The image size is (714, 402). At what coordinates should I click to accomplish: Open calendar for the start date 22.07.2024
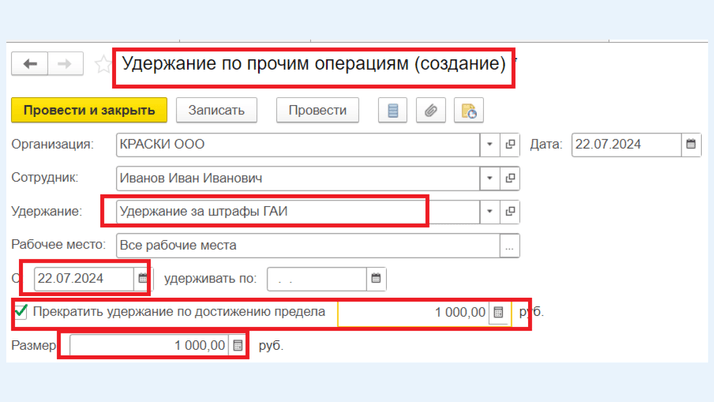[x=143, y=278]
